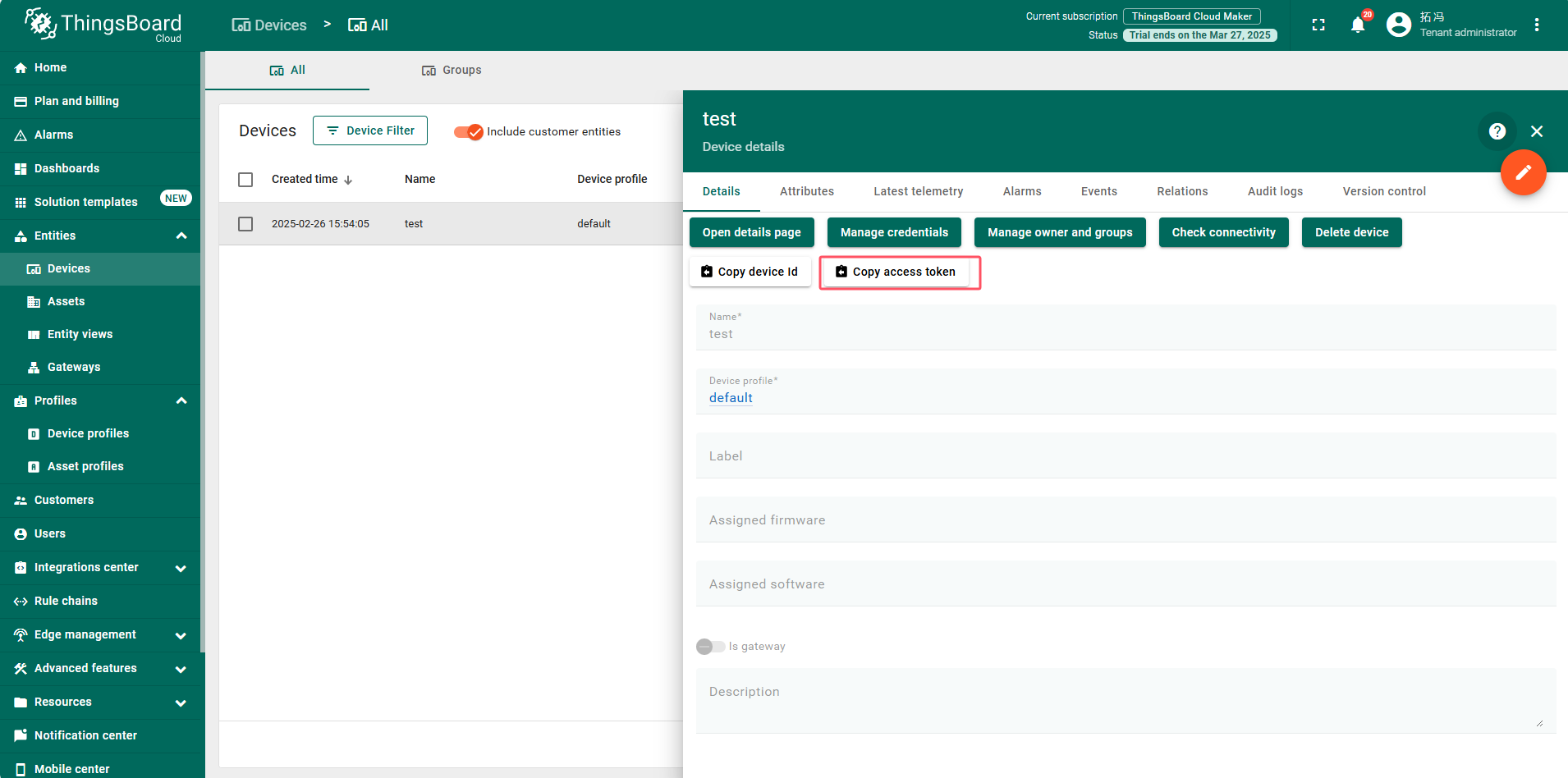Open Plan and billing page
Viewport: 1568px width, 778px height.
[100, 101]
